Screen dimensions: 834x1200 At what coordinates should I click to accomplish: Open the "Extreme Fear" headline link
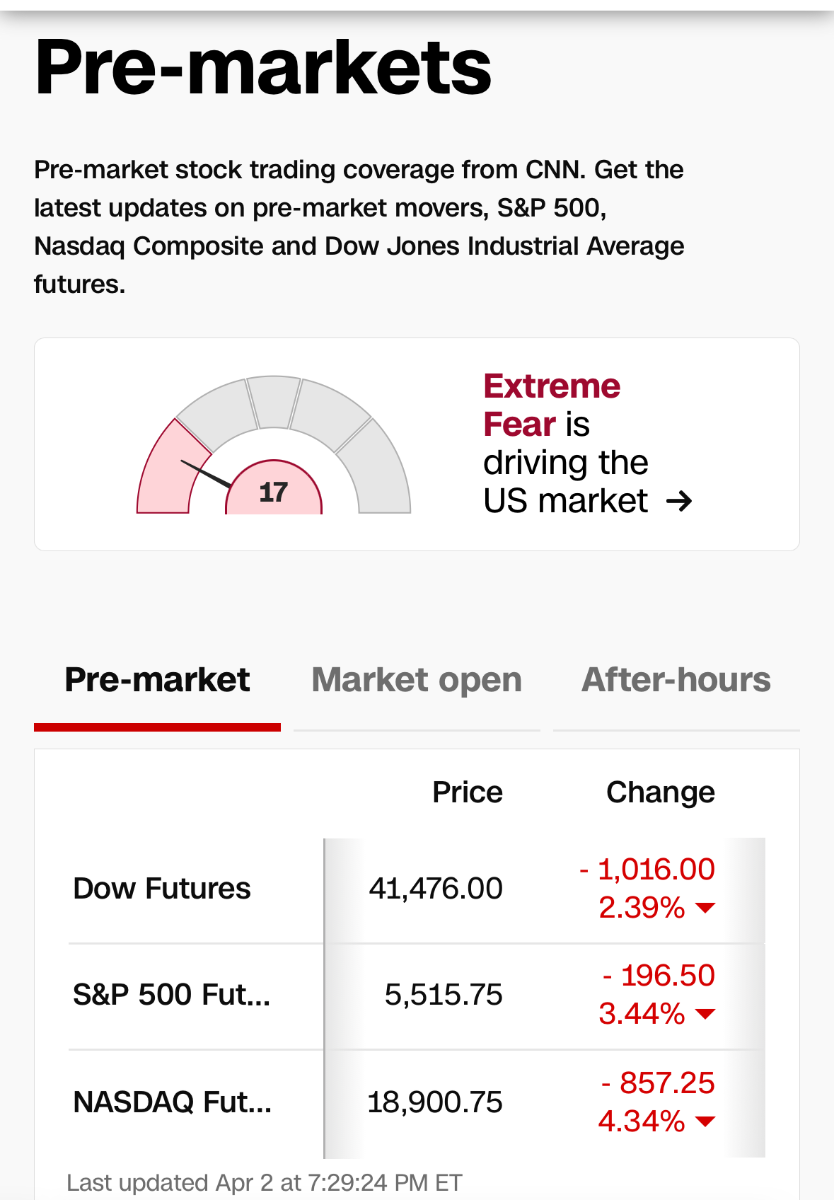tap(552, 405)
